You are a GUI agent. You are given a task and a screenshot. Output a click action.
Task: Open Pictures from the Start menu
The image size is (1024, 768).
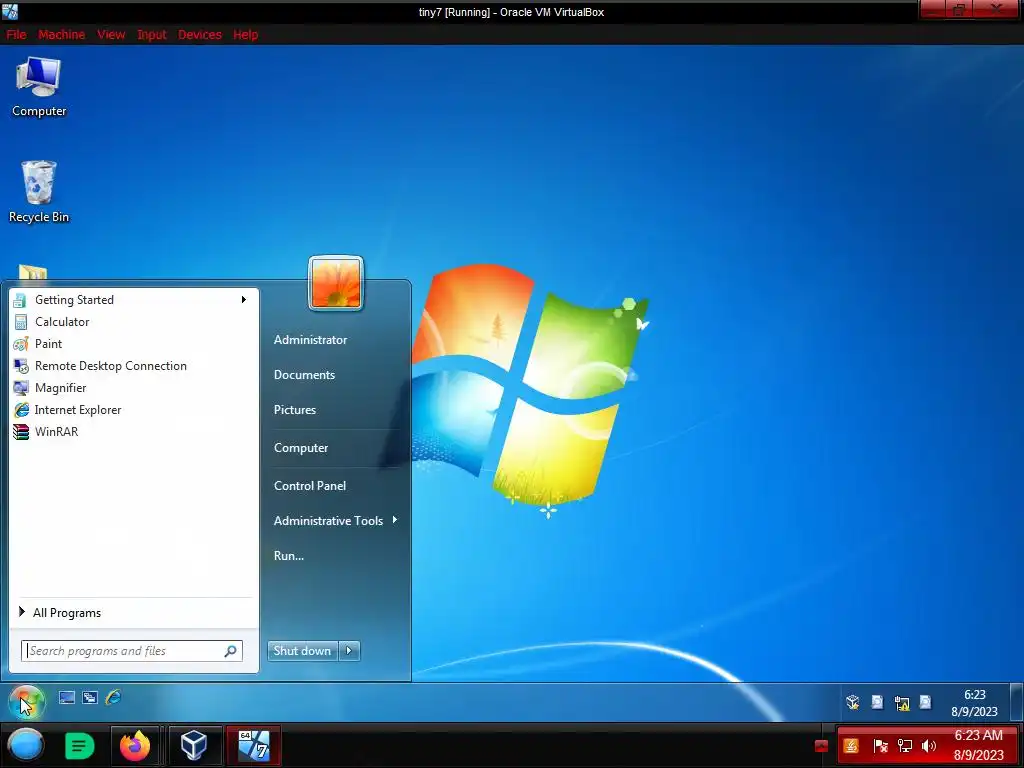point(295,410)
